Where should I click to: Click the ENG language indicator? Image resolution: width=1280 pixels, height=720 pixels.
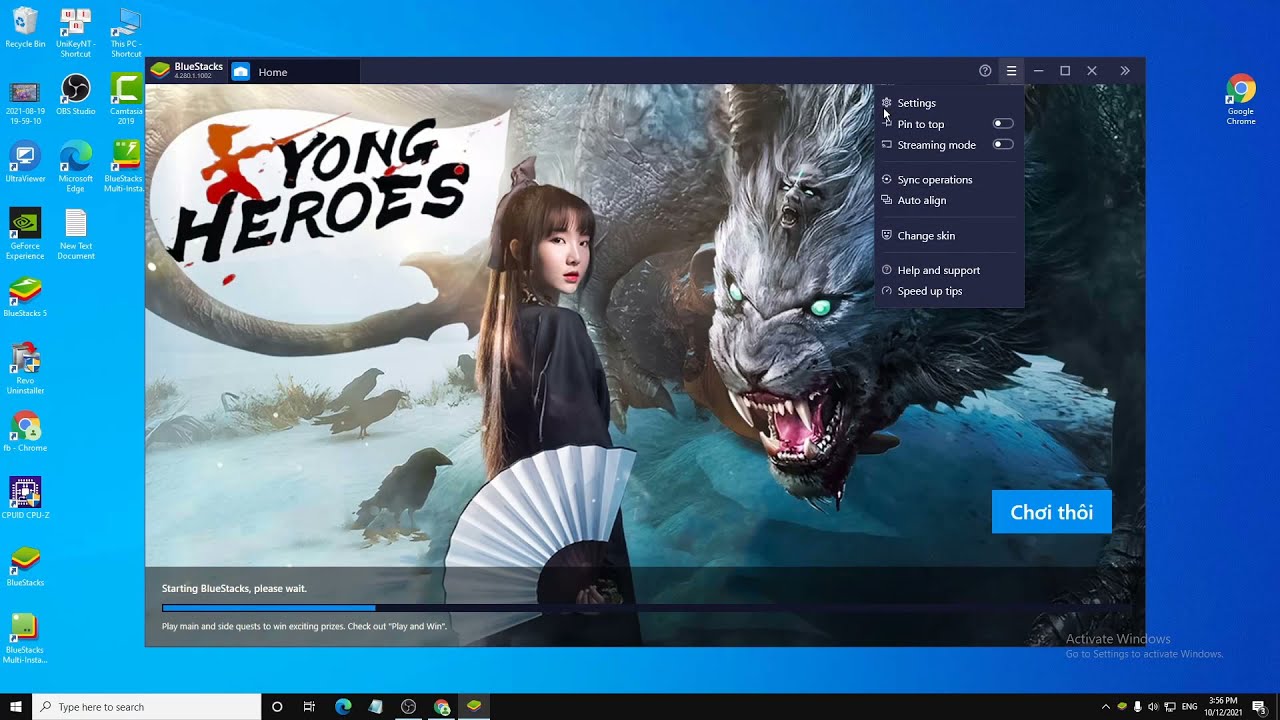pyautogui.click(x=1189, y=707)
